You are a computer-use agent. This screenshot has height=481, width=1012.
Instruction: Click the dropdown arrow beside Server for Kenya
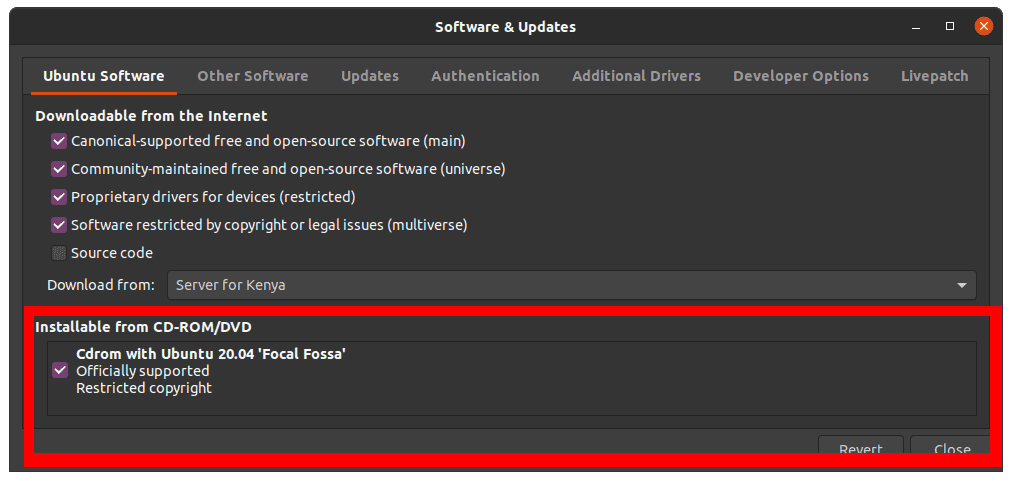tap(962, 285)
